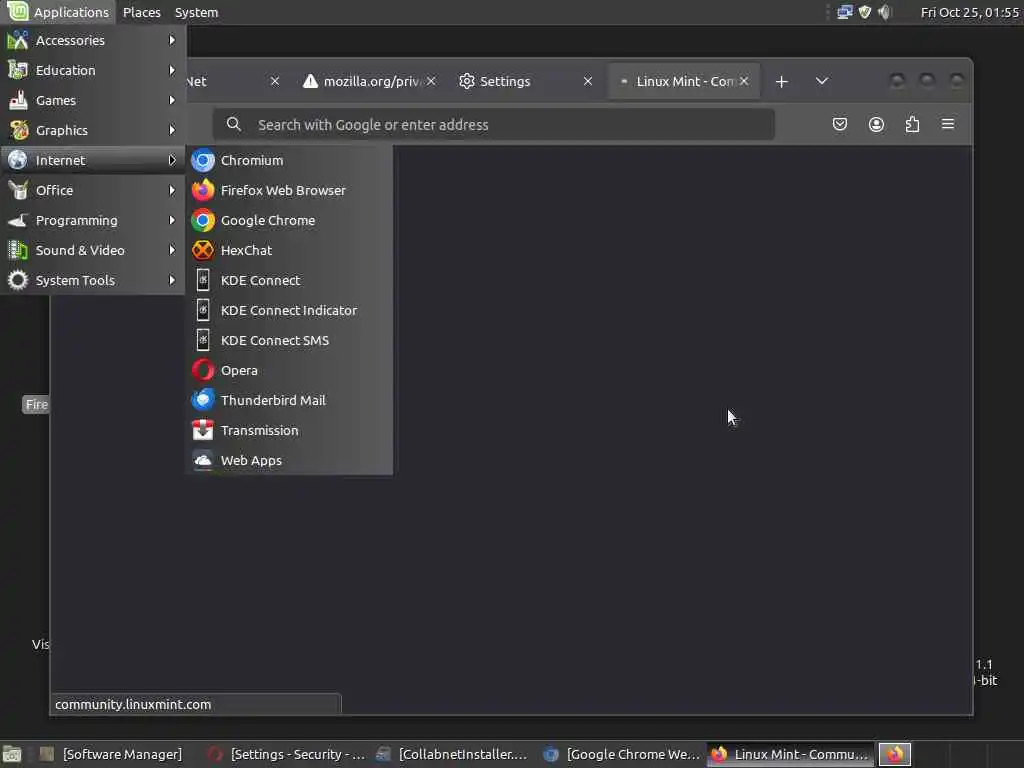Open a new Firefox tab
The image size is (1024, 768).
click(782, 82)
